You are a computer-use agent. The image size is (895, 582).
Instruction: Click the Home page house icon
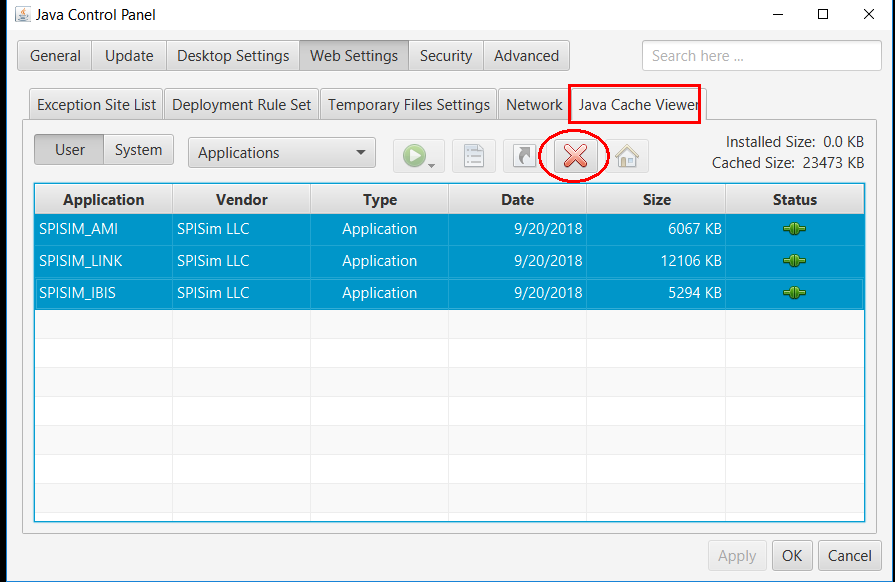click(x=626, y=155)
